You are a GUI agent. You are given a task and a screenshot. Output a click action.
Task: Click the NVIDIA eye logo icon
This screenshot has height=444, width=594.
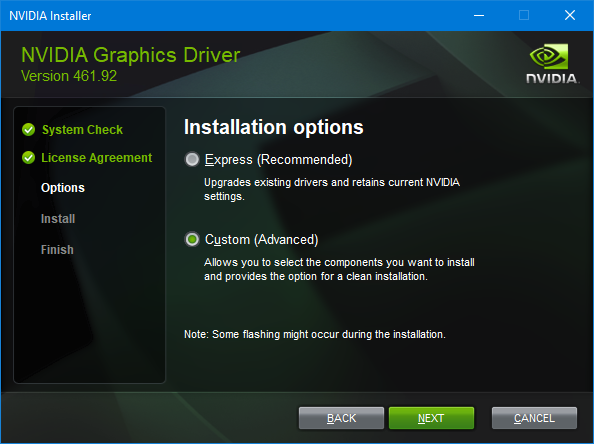click(x=549, y=56)
